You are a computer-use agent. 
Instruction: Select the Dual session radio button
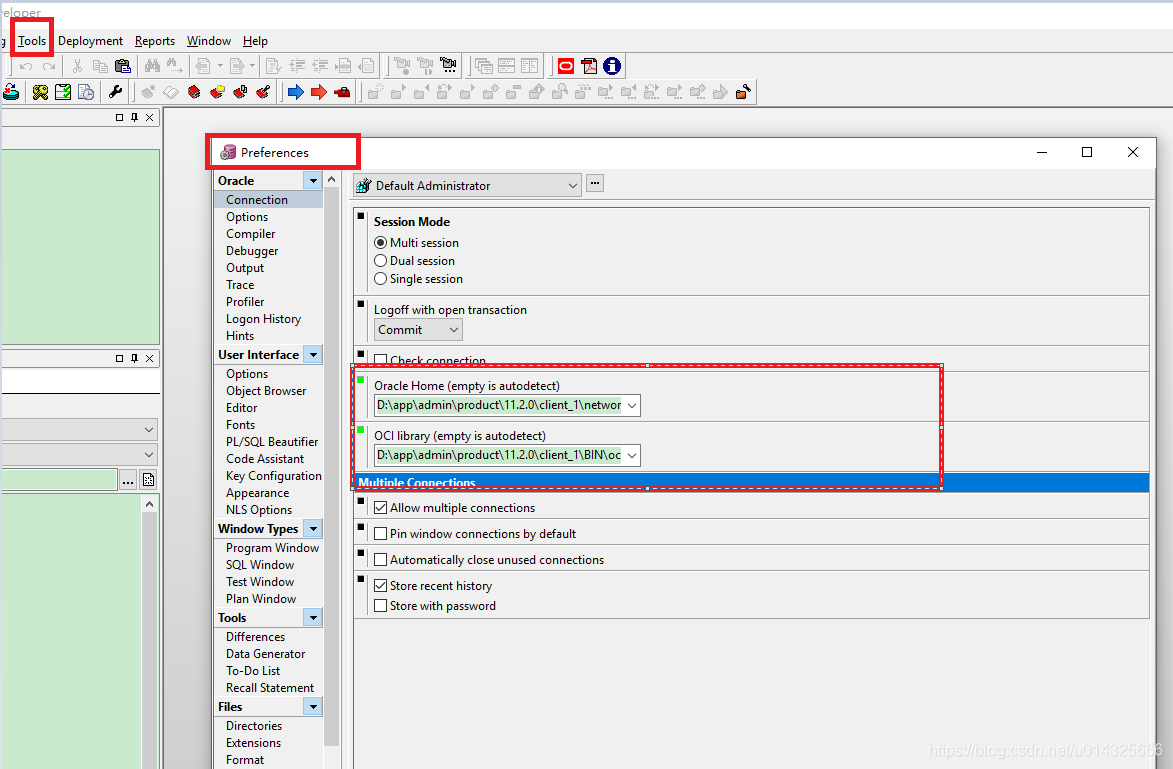tap(381, 260)
